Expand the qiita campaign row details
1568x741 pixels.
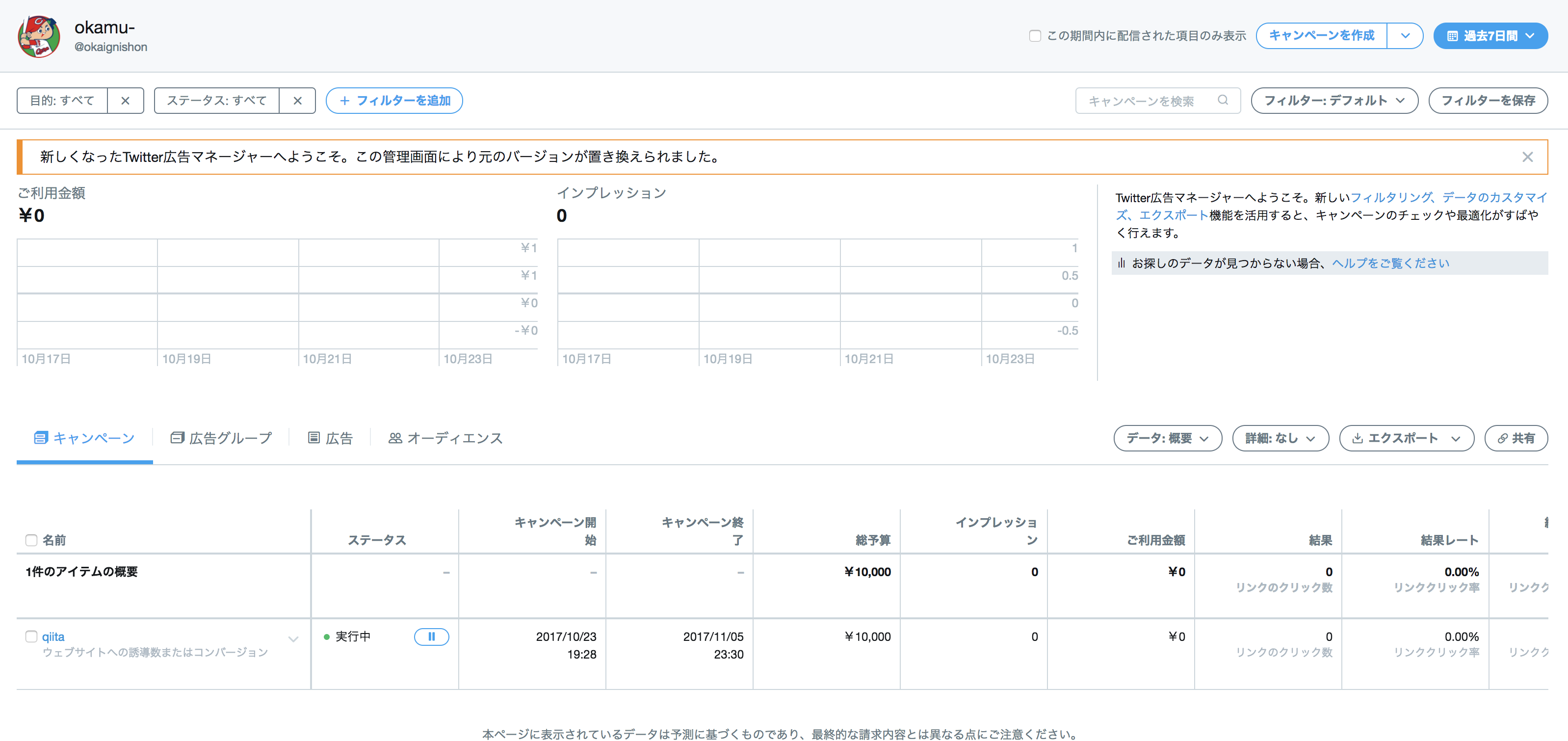point(293,639)
